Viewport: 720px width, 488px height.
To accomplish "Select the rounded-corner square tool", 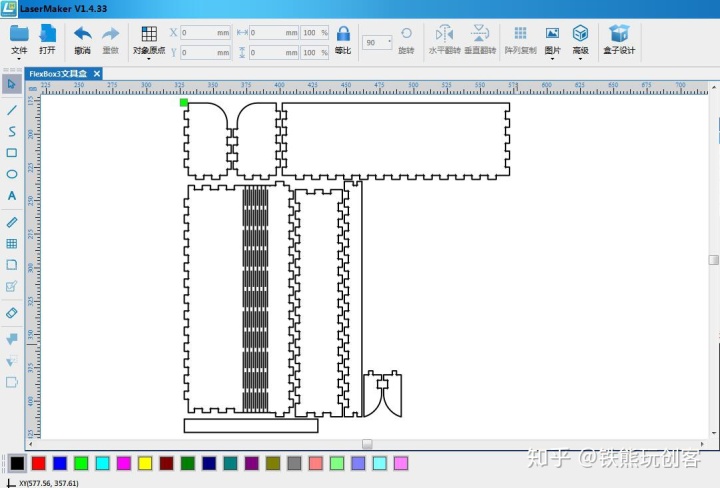I will [12, 264].
